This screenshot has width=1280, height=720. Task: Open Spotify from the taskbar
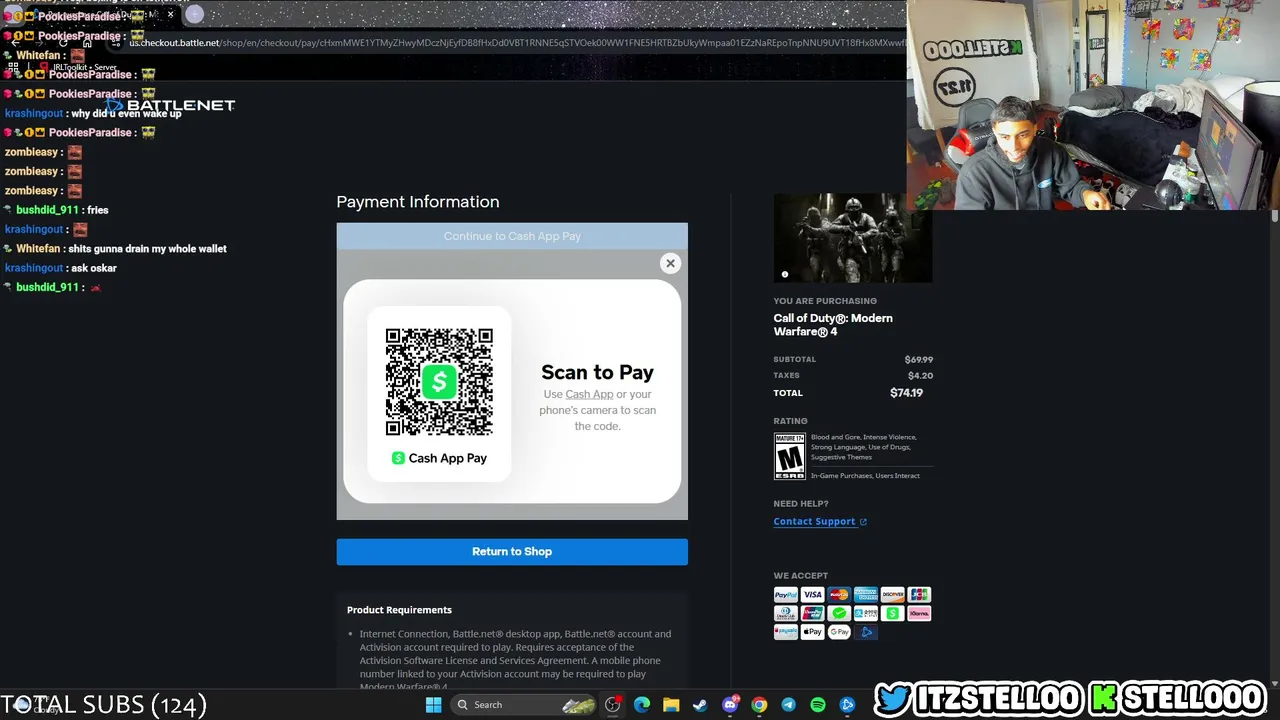[817, 705]
